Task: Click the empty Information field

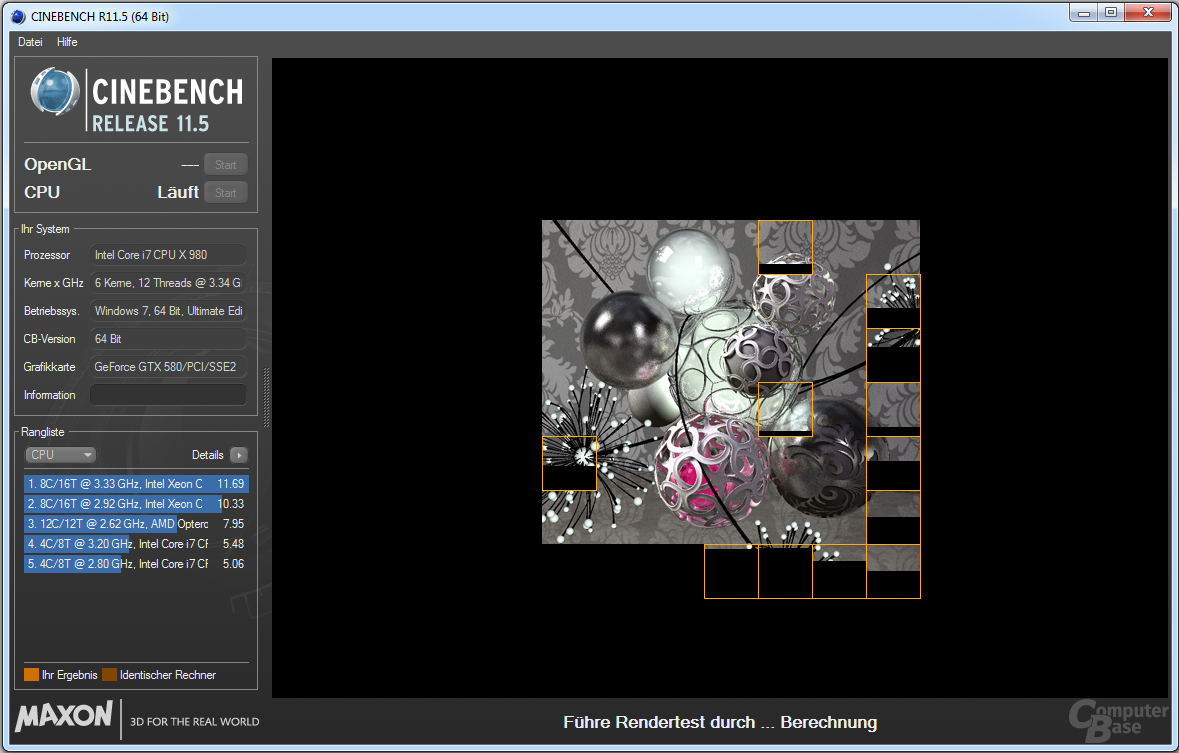Action: pos(168,394)
